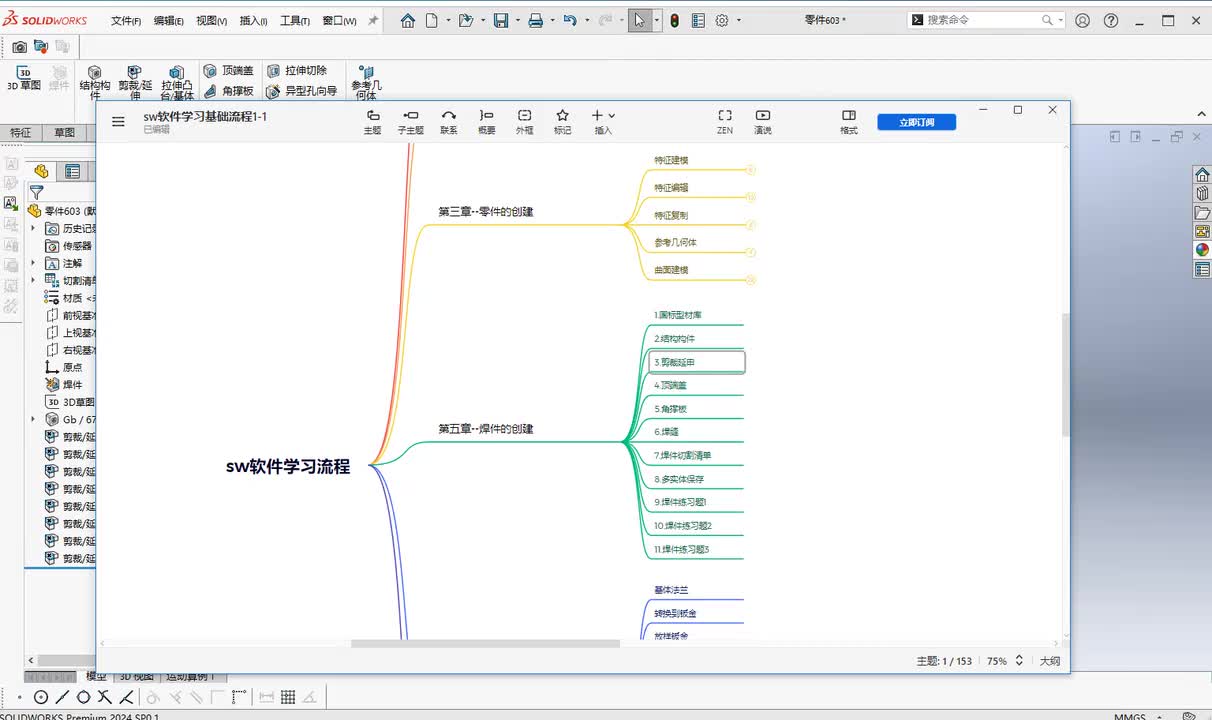Image resolution: width=1212 pixels, height=720 pixels.
Task: Toggle the 格式 format panel
Action: point(849,122)
